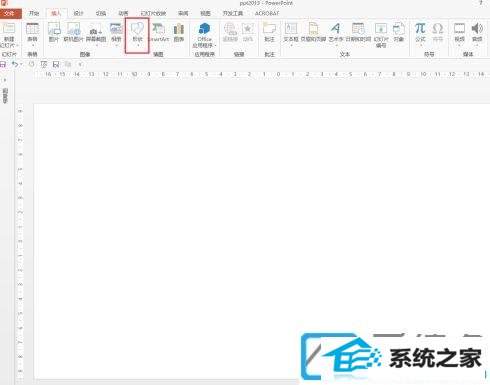Insert a SmartArt graphic
490x385 pixels.
(158, 33)
